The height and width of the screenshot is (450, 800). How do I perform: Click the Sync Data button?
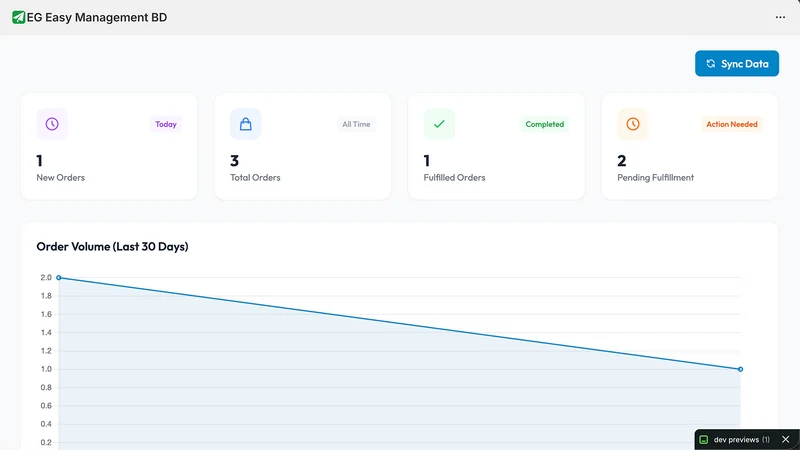point(737,64)
